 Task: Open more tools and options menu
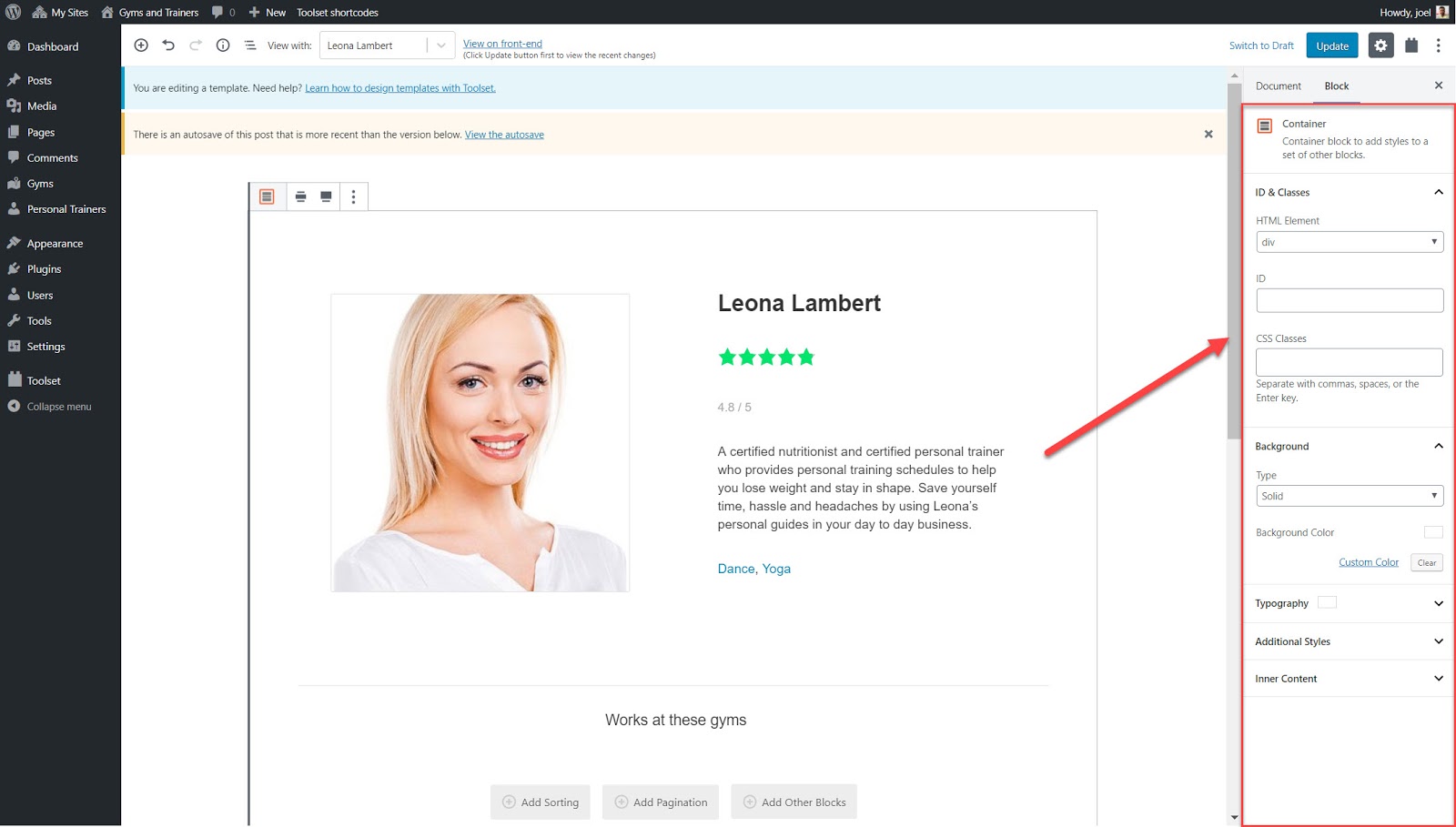coord(1438,45)
